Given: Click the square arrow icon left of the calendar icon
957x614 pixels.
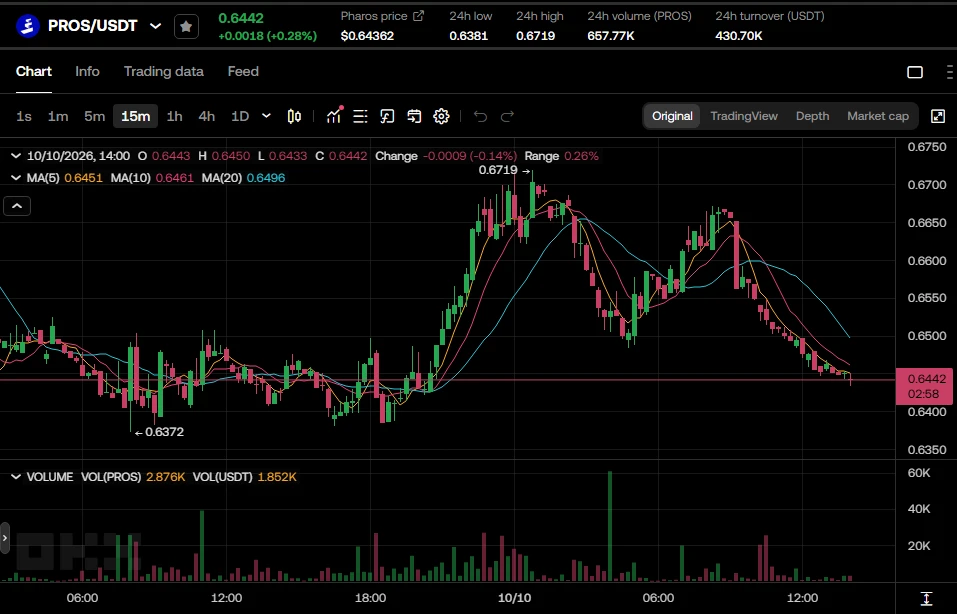Looking at the screenshot, I should tap(387, 116).
